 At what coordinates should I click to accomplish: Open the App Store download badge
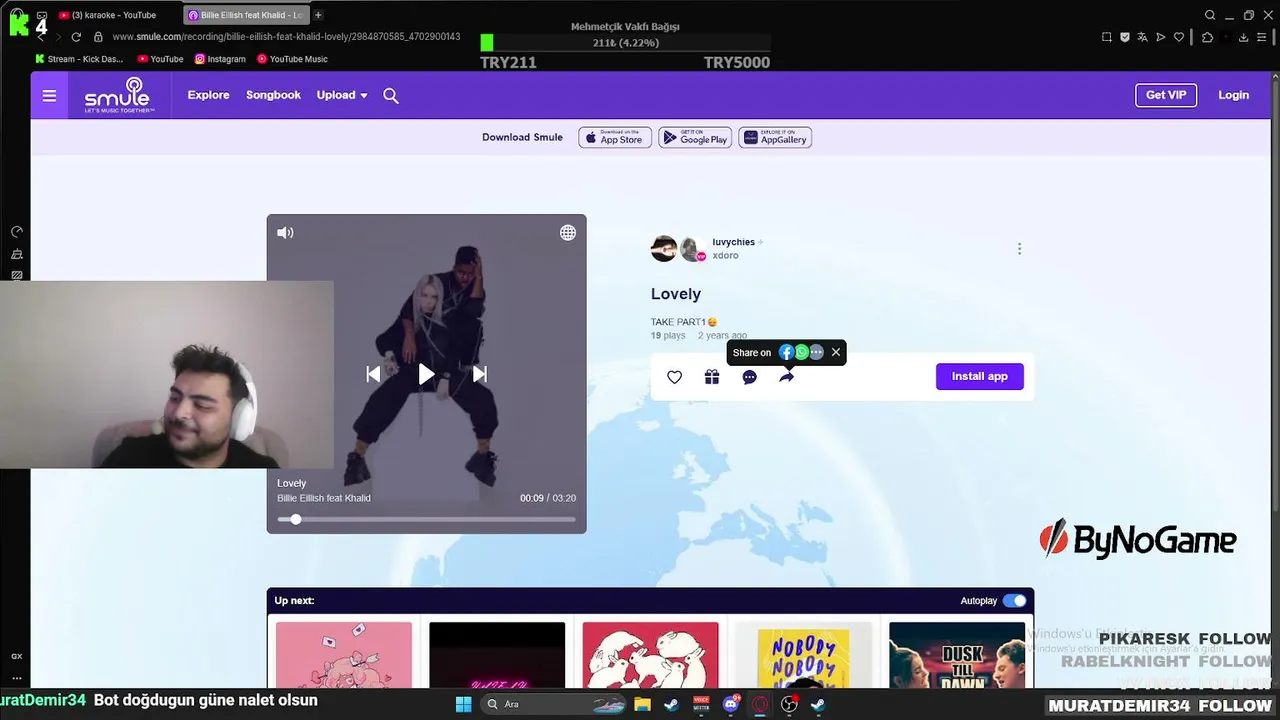[615, 138]
